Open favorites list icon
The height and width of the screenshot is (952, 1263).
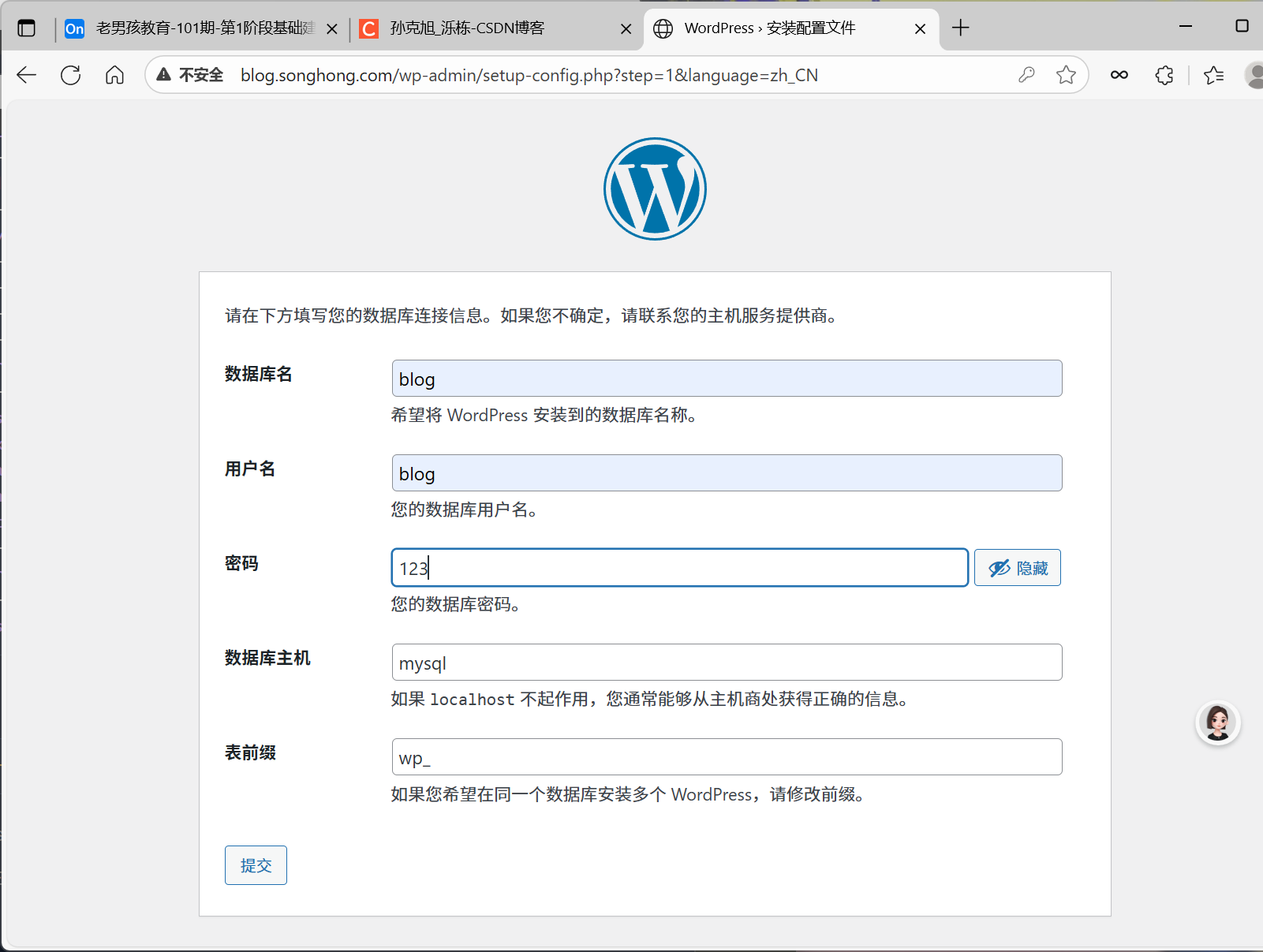(x=1214, y=75)
